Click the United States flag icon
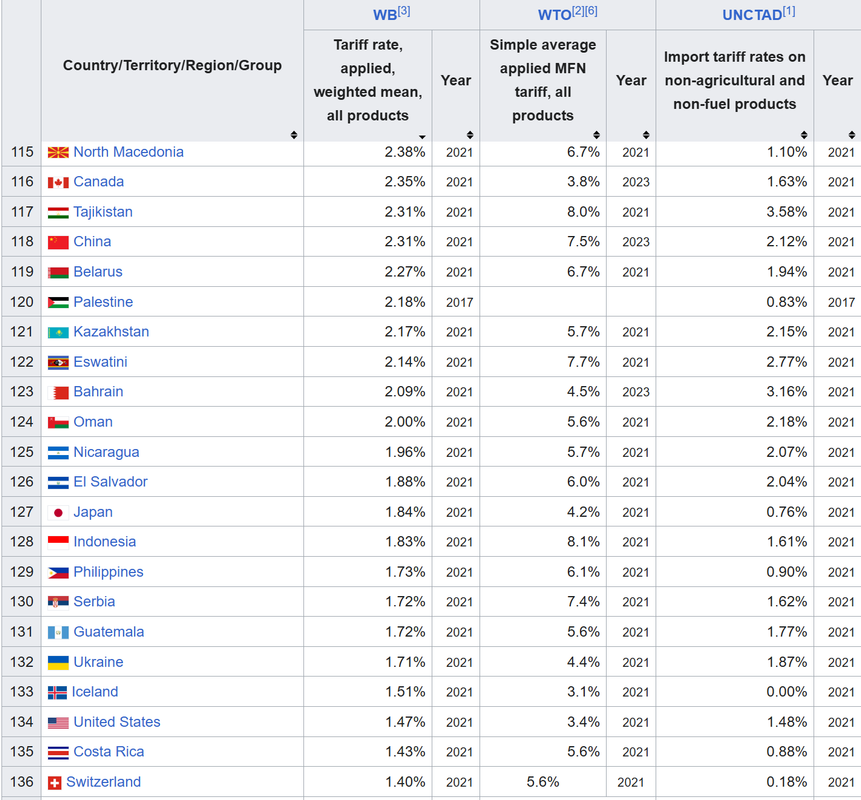 tap(58, 723)
